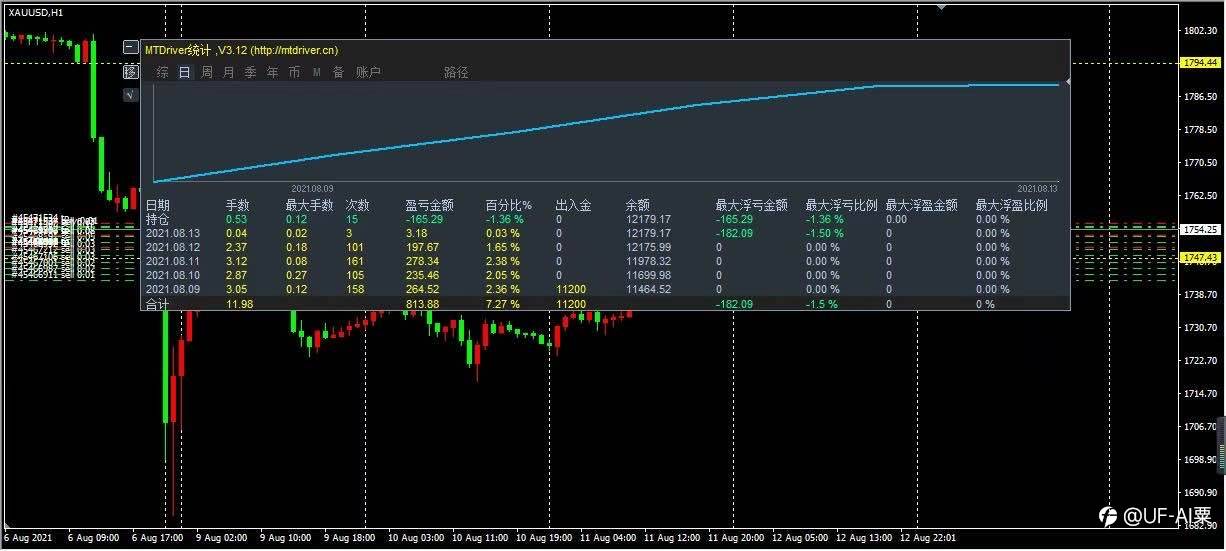Click the 移 move button beside the panel
This screenshot has width=1226, height=551.
[130, 71]
